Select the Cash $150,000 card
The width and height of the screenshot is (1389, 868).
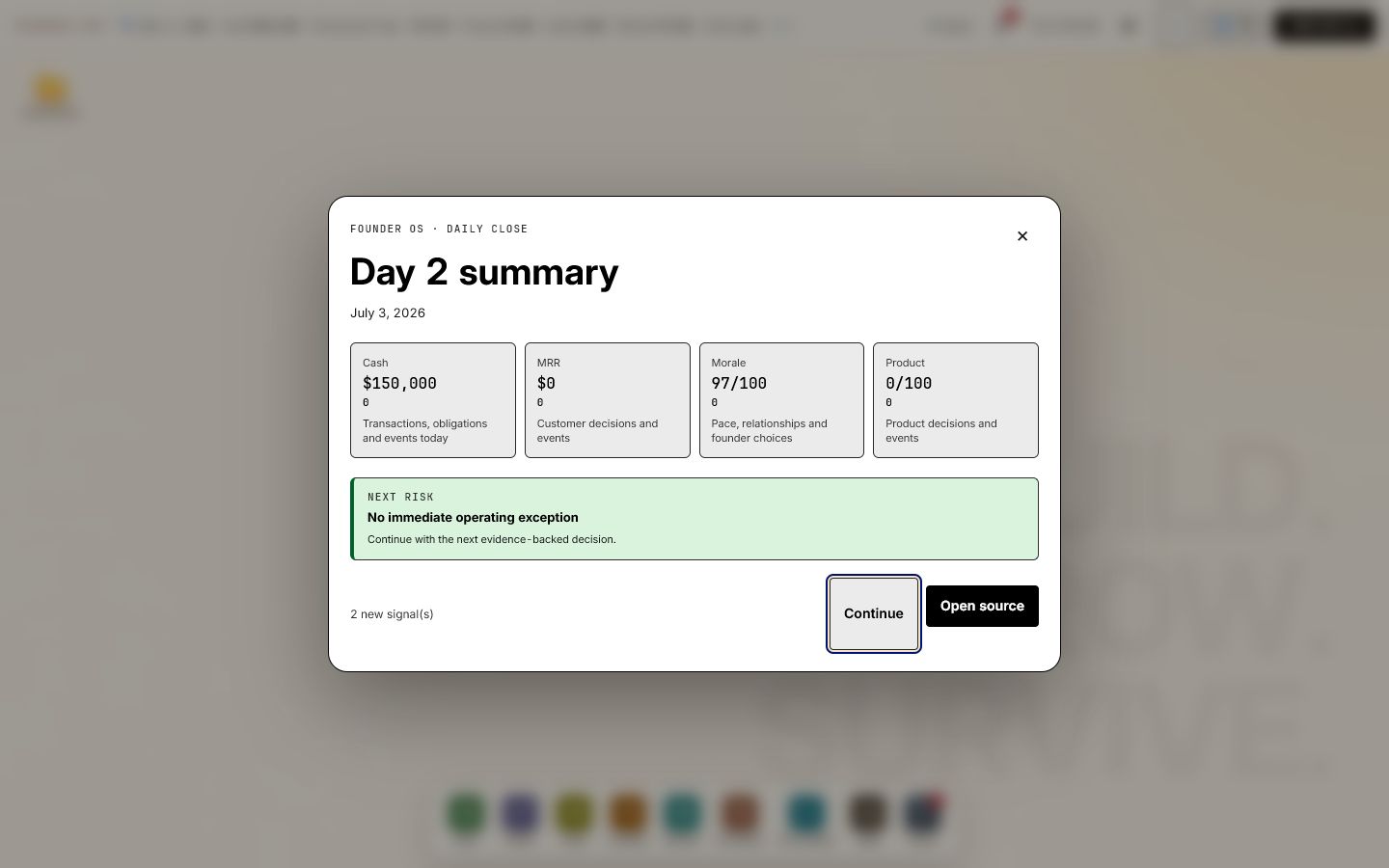coord(433,400)
